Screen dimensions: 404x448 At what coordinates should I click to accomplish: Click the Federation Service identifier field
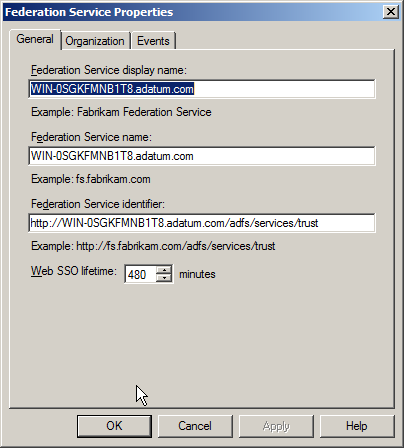(202, 223)
